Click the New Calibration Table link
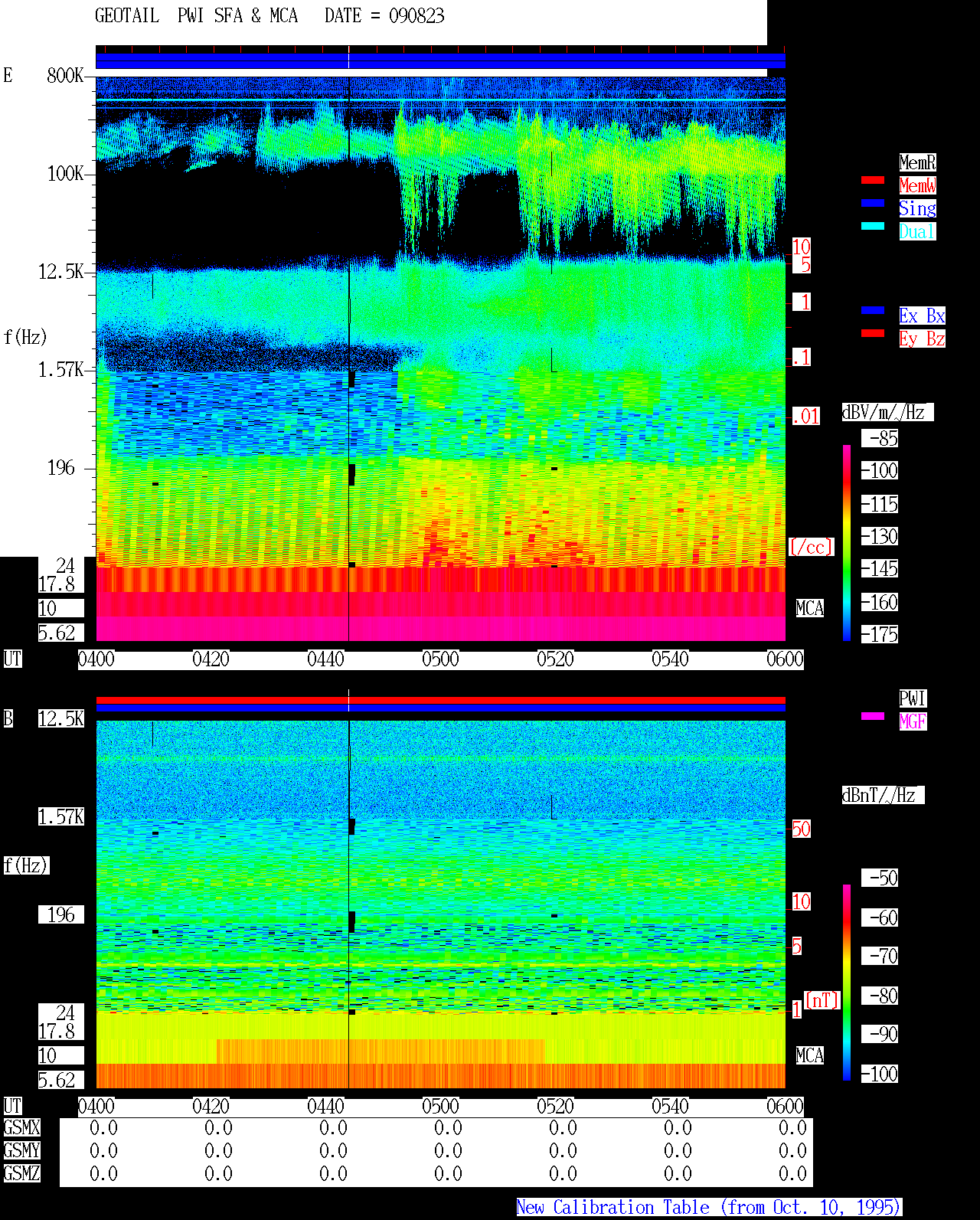Viewport: 980px width, 1220px height. point(709,1208)
